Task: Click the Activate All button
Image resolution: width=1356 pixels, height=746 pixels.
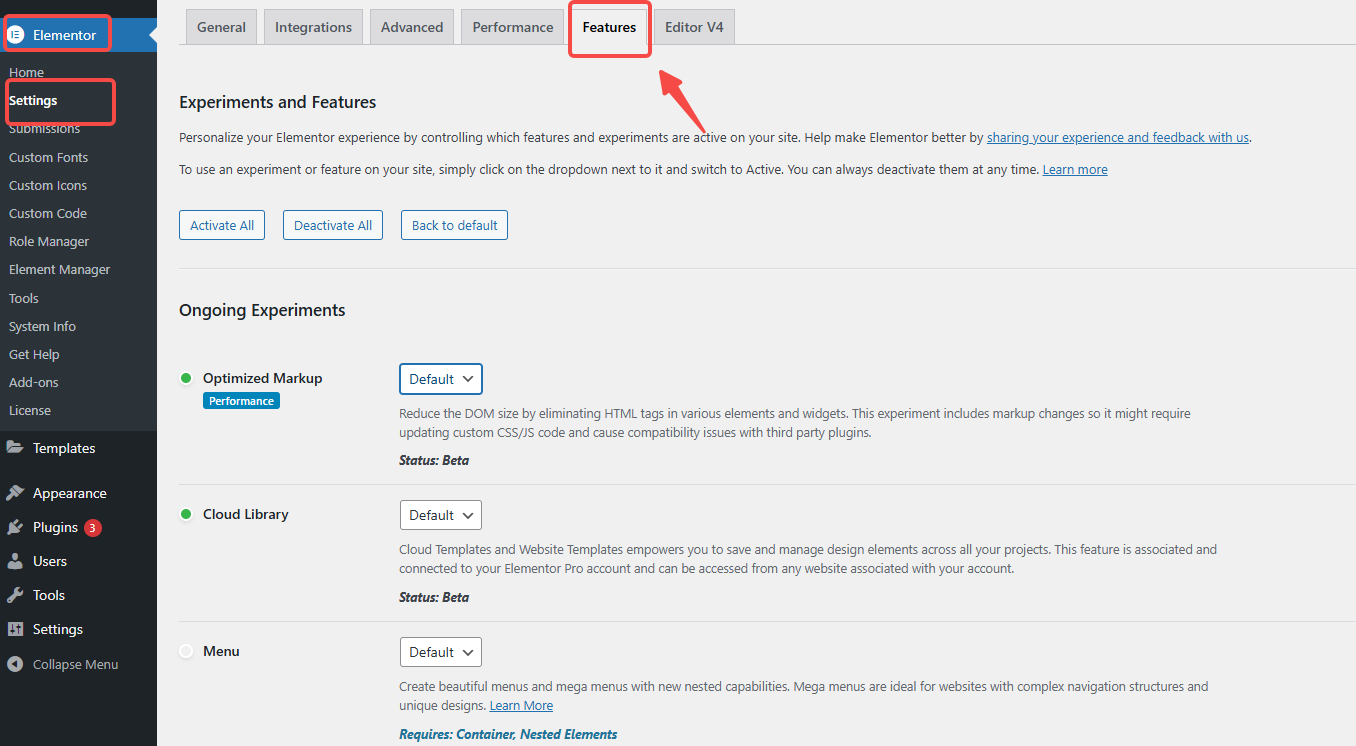Action: [221, 224]
